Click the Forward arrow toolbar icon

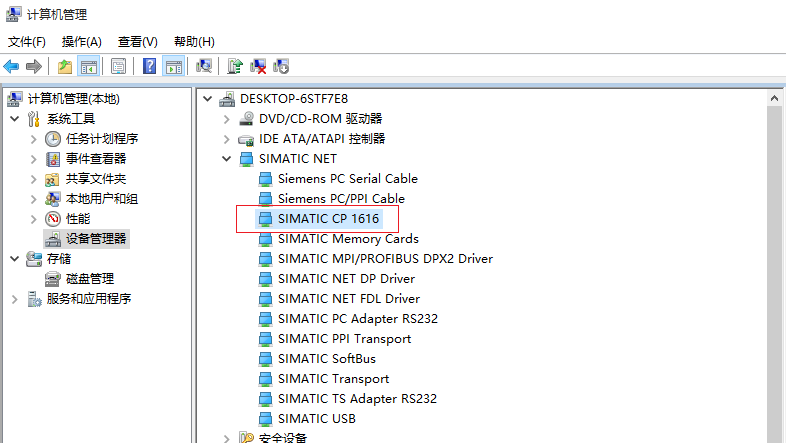pos(34,66)
